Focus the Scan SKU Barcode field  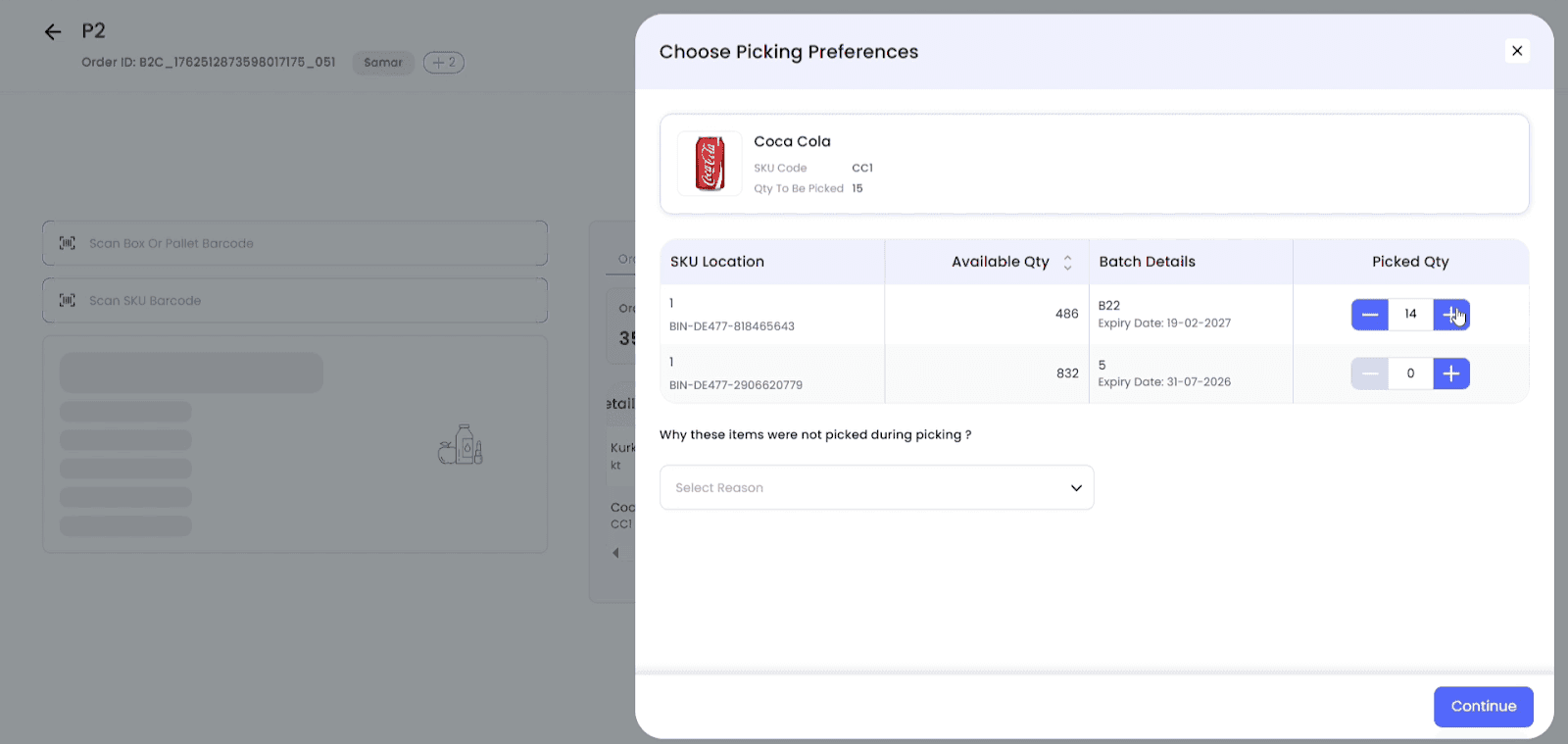pos(294,301)
